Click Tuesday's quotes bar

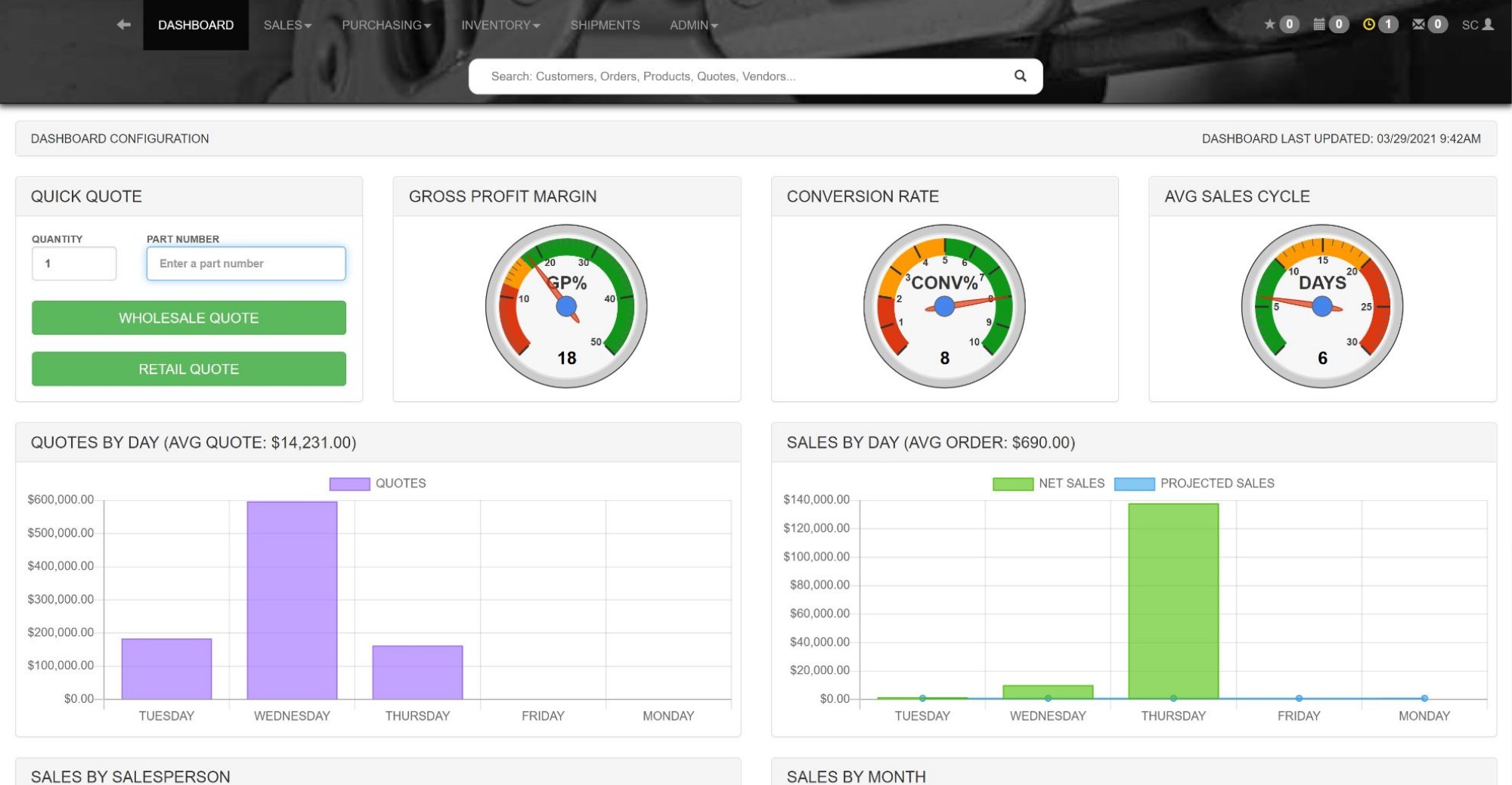tap(166, 669)
